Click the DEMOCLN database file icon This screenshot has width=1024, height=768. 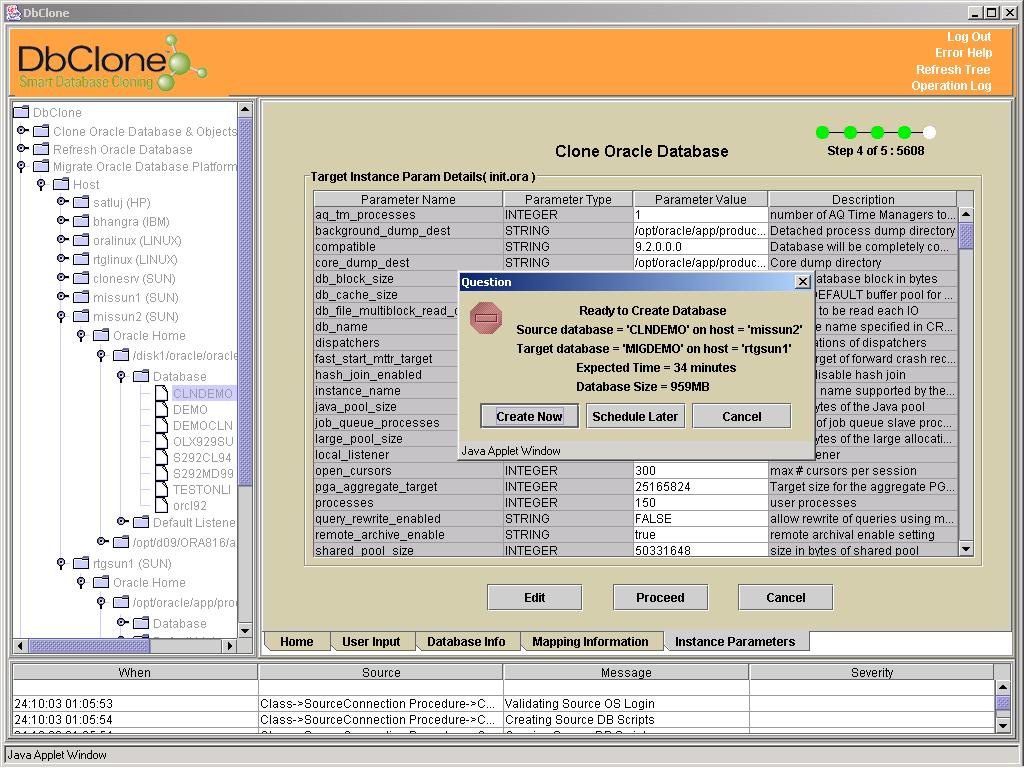tap(162, 425)
